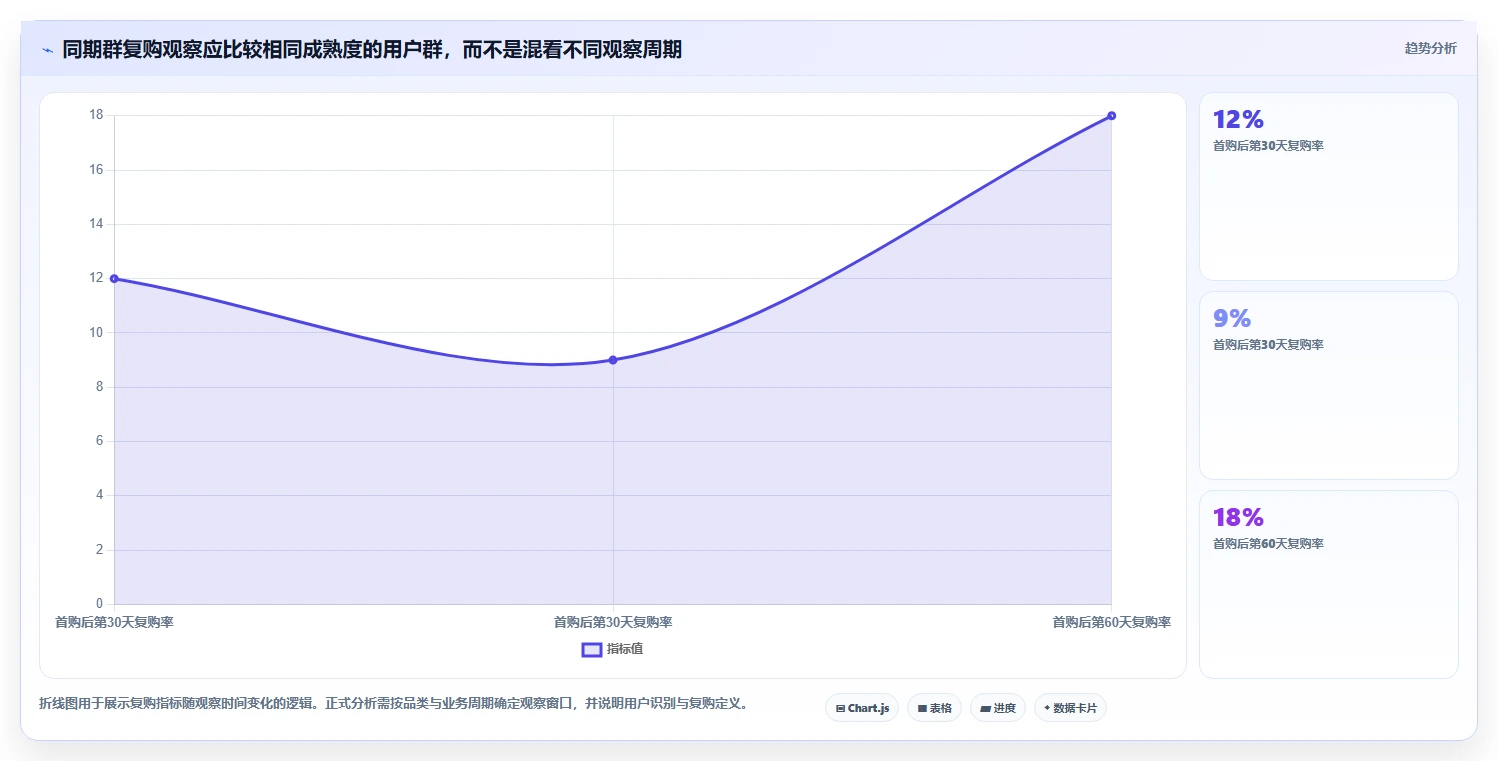
Task: Click 首购后第60天复购率 label under 18% card
Action: (1268, 544)
